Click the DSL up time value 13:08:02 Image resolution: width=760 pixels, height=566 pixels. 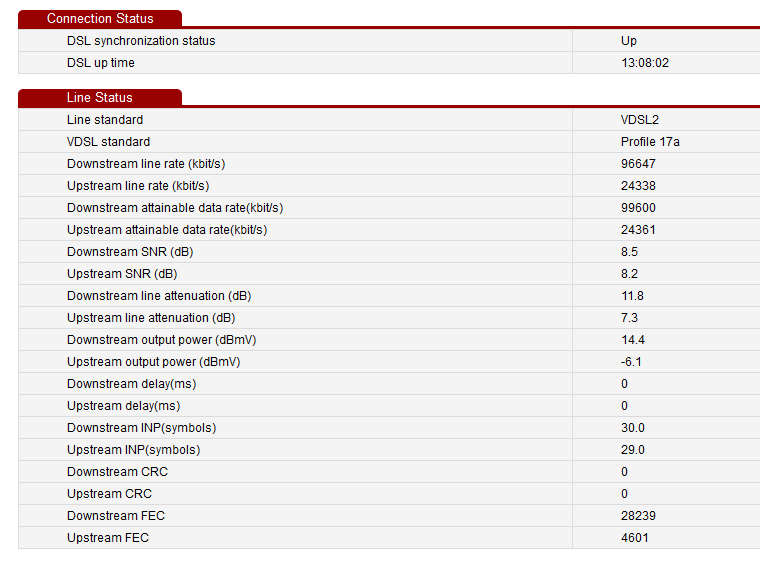pyautogui.click(x=644, y=63)
